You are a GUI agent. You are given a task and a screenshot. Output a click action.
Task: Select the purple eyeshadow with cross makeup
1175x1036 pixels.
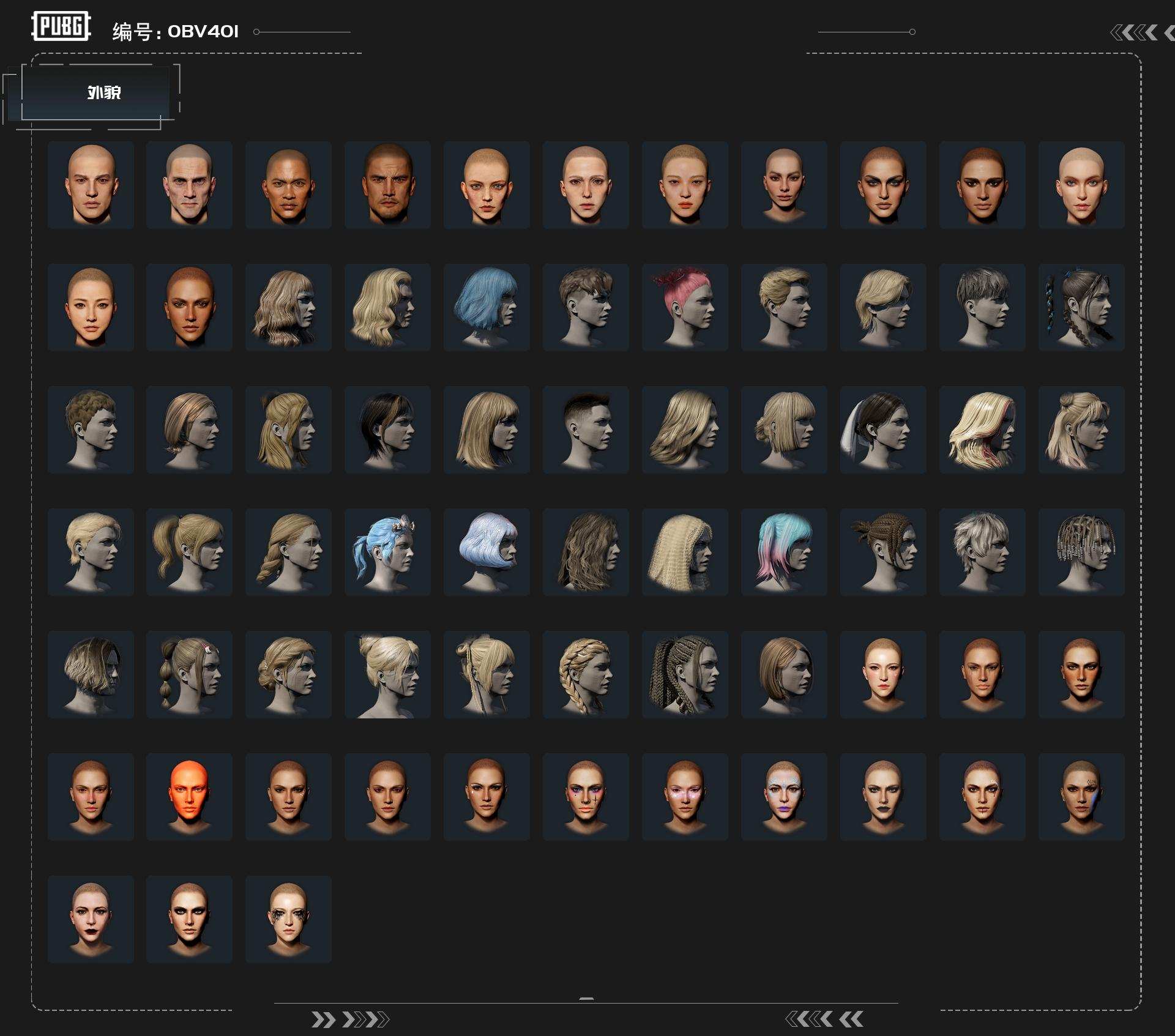click(x=586, y=797)
